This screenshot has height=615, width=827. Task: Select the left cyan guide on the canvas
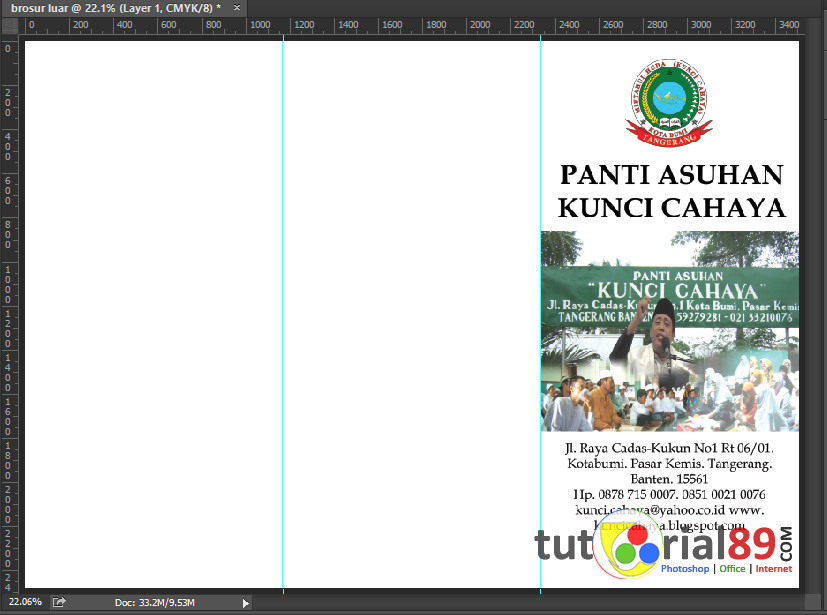pyautogui.click(x=284, y=300)
